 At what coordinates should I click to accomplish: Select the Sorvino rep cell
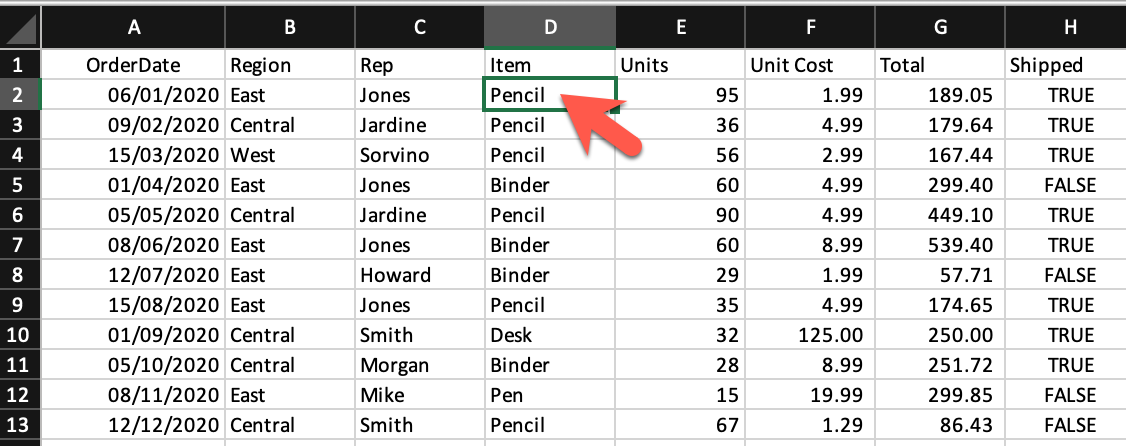pos(418,156)
